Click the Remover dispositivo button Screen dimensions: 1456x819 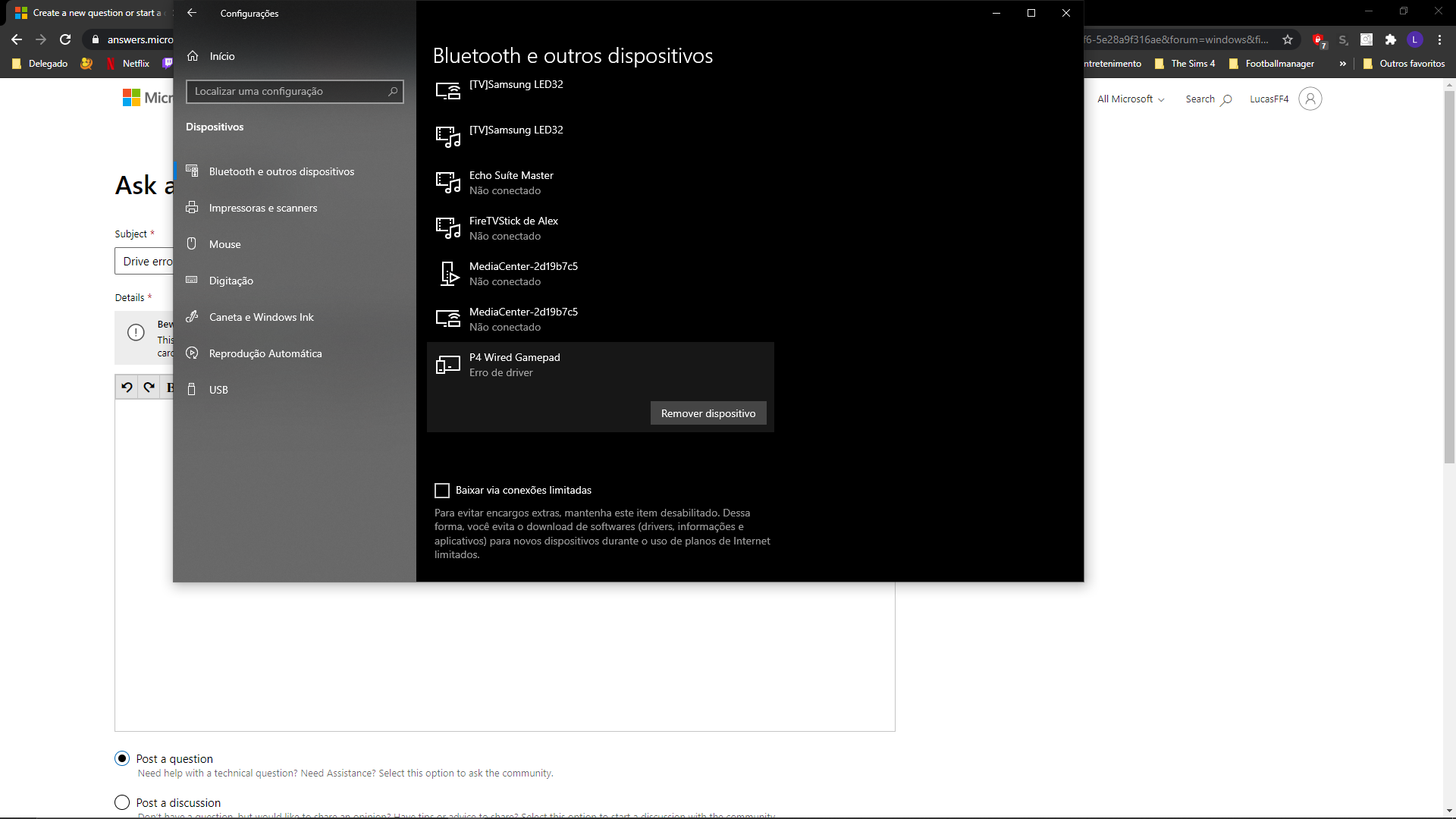(x=709, y=413)
